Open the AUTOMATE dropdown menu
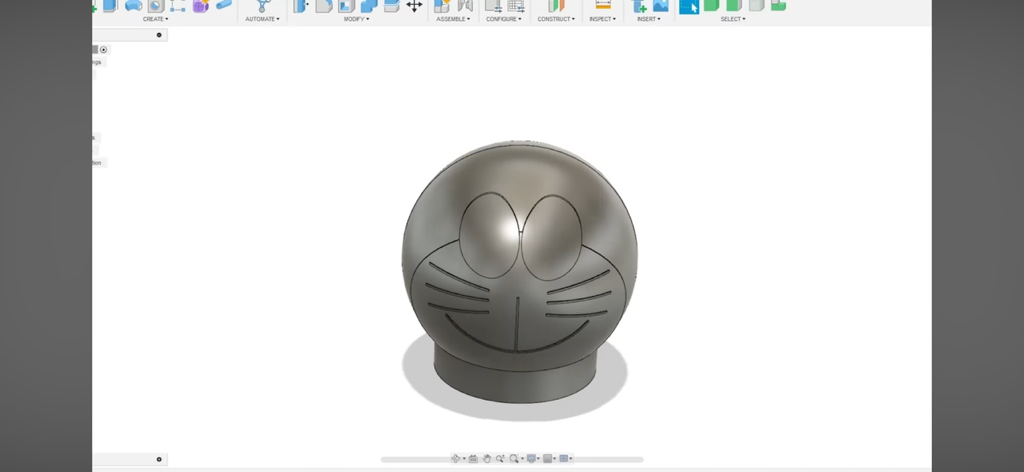1024x472 pixels. [263, 19]
